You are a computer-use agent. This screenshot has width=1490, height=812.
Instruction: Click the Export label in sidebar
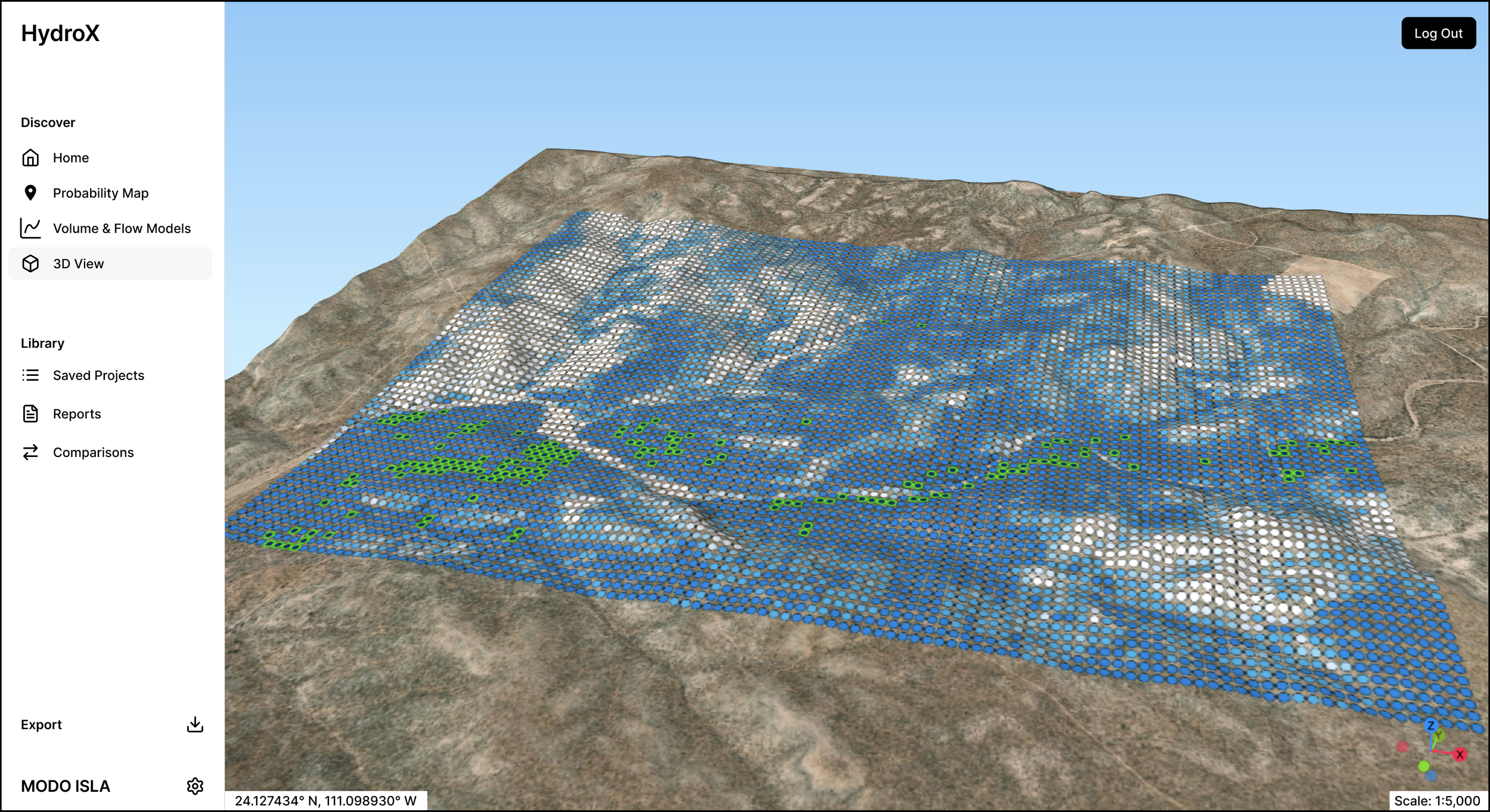41,724
